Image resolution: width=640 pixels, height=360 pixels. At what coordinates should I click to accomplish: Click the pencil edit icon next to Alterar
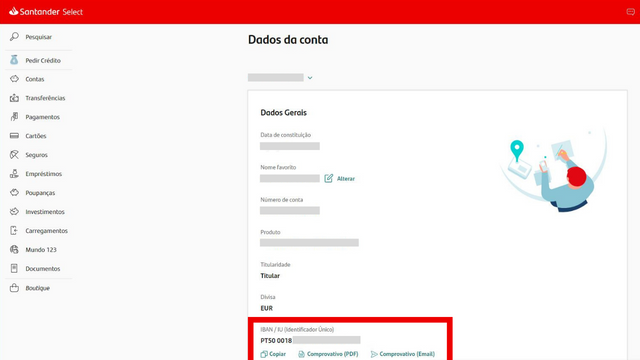tap(329, 178)
